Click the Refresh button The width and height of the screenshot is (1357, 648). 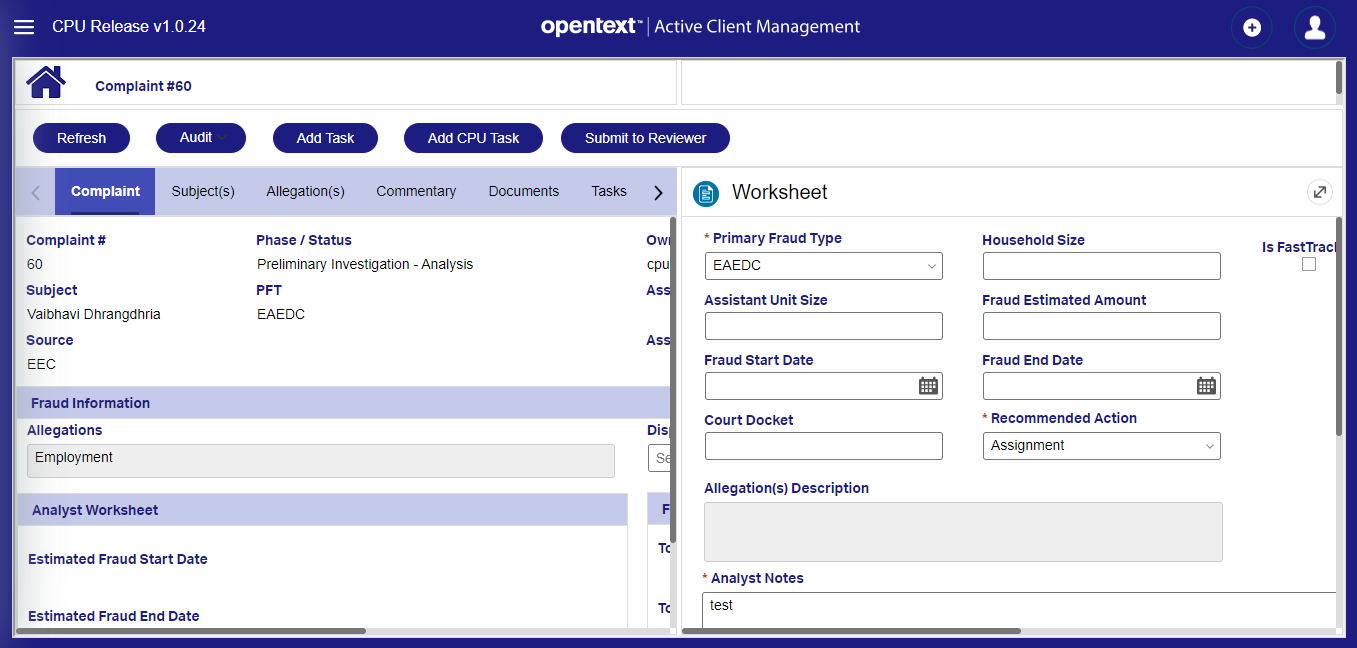pyautogui.click(x=81, y=138)
